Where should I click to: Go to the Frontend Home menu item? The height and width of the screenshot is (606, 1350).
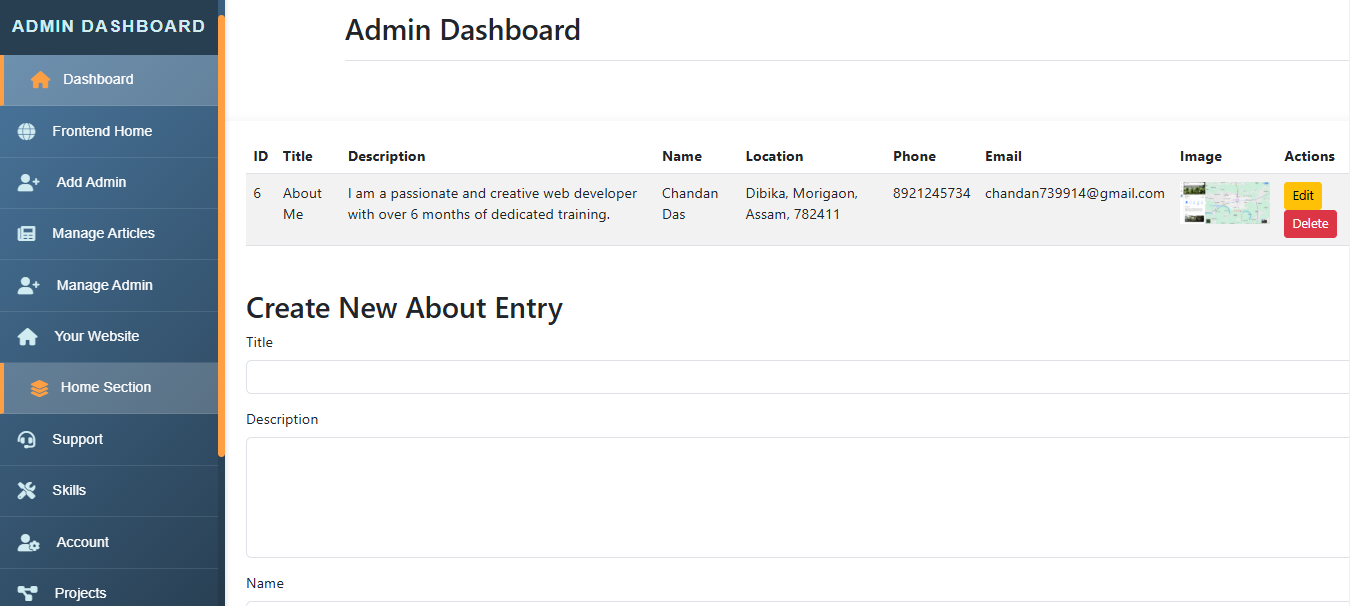tap(102, 131)
